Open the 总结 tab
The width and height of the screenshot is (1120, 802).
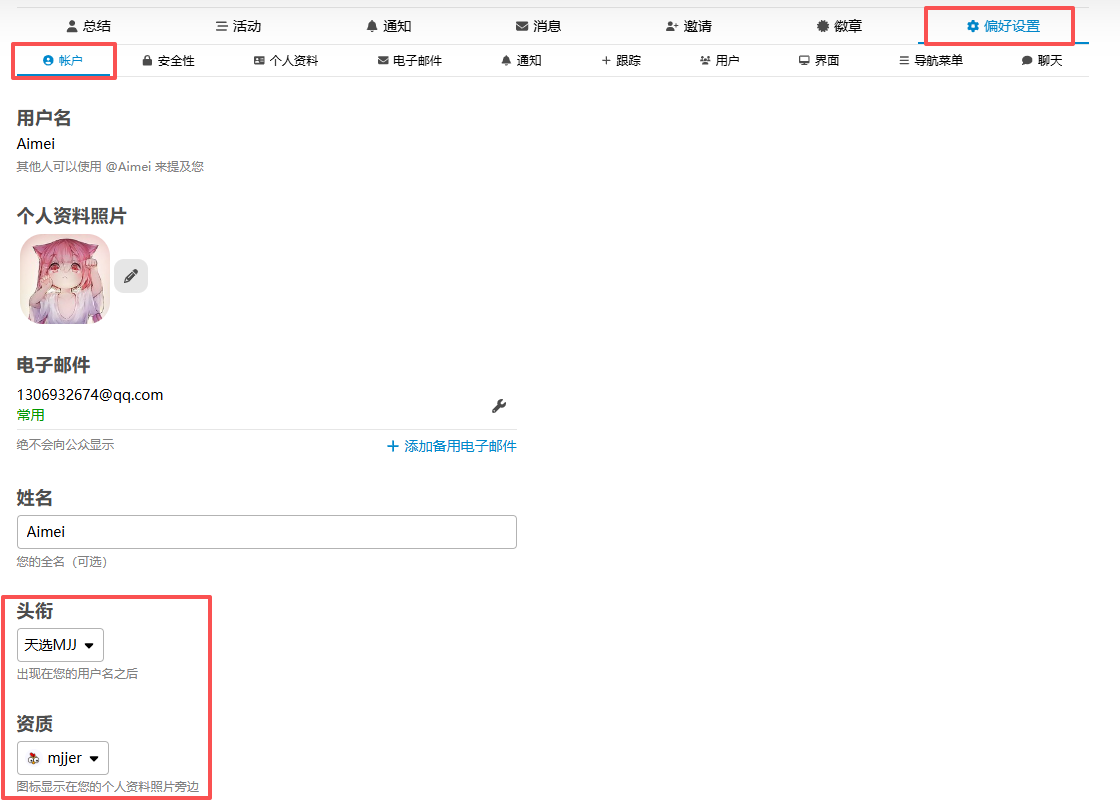(88, 26)
